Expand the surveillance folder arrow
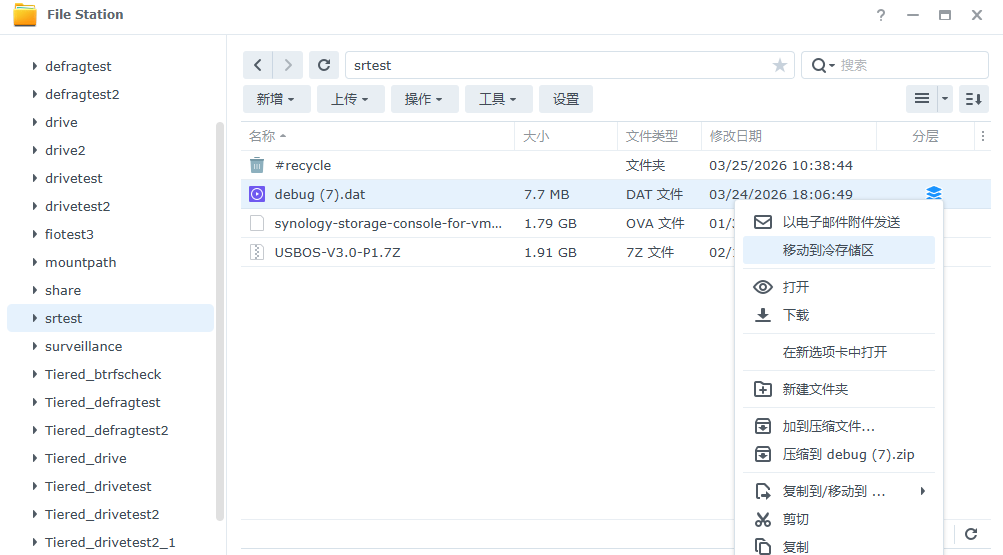This screenshot has width=1003, height=555. [x=35, y=346]
